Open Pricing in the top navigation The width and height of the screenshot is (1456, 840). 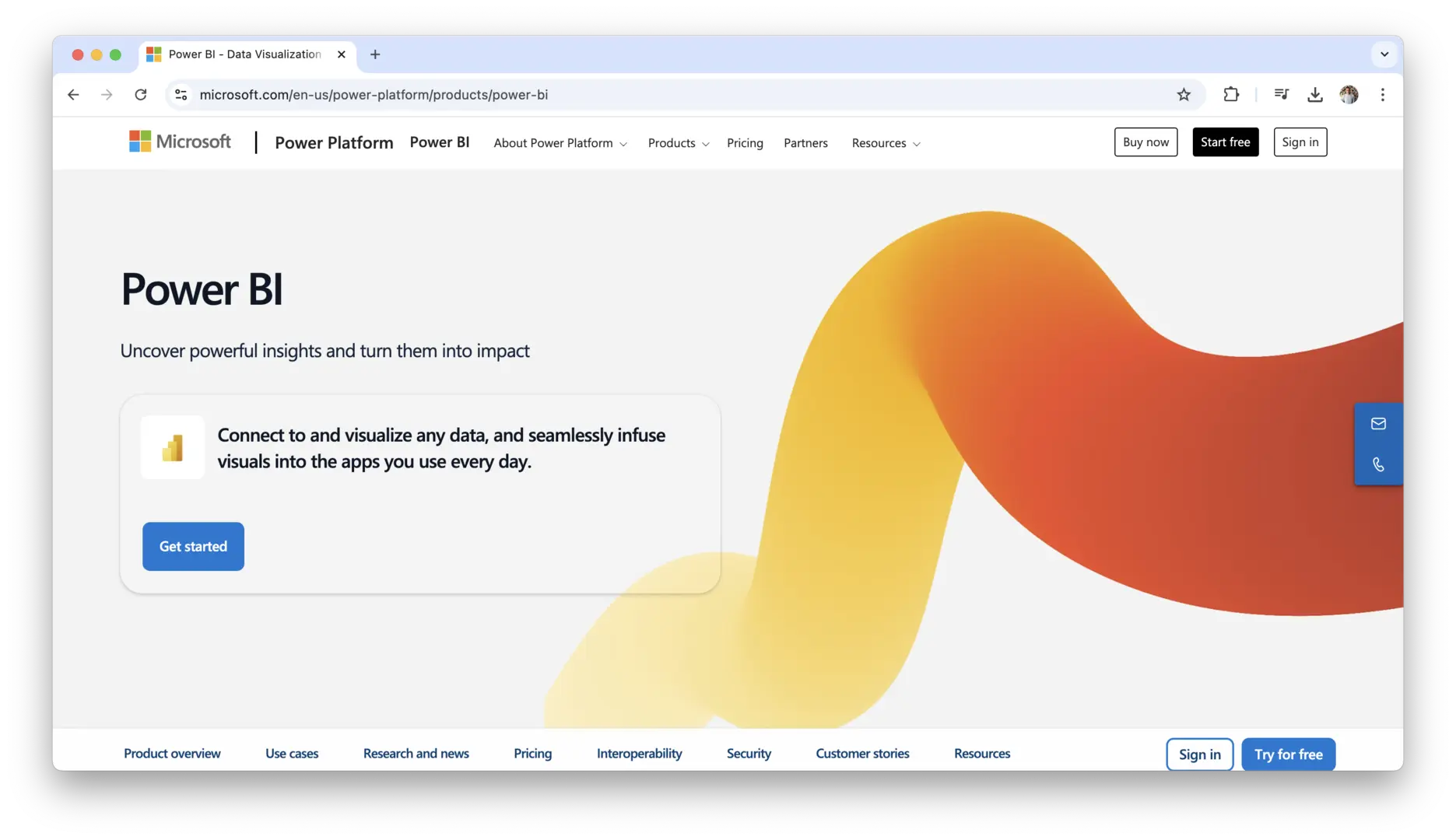coord(745,143)
